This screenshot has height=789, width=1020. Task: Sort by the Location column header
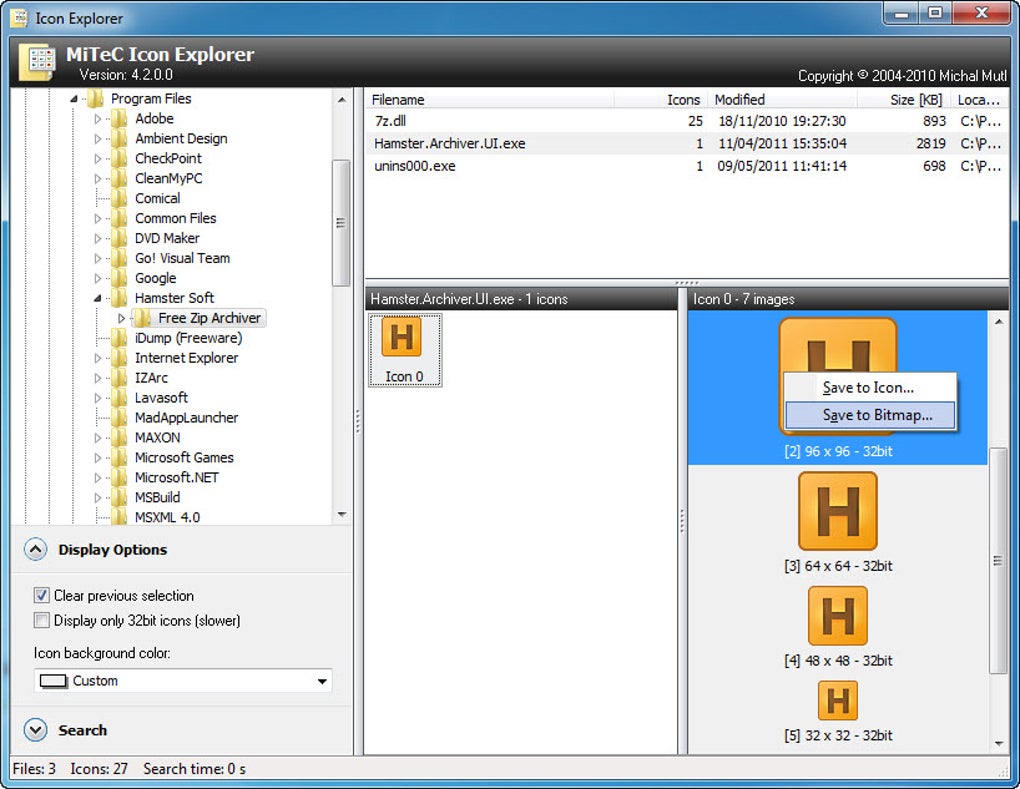tap(979, 100)
